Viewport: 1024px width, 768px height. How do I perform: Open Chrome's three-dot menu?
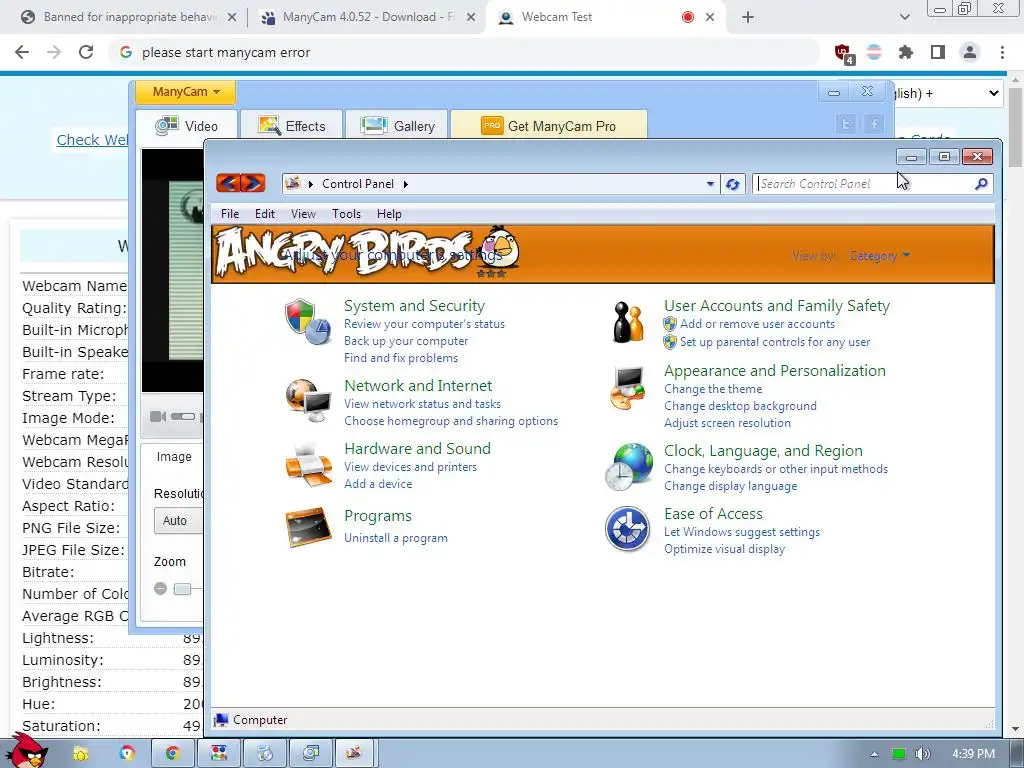(x=1002, y=52)
